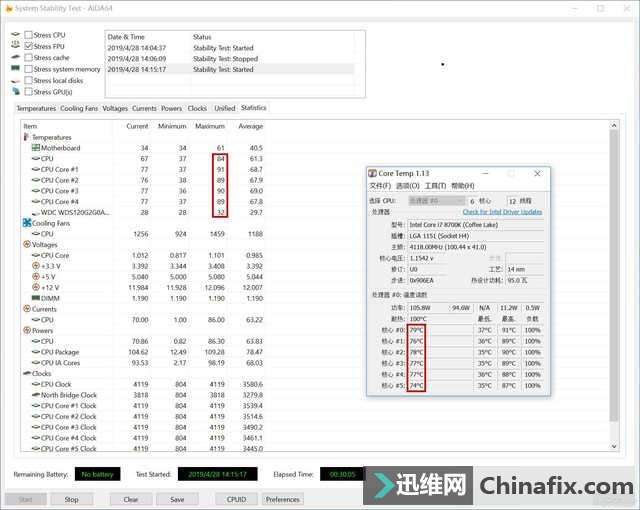640x510 pixels.
Task: Click the Temperatures group icon
Action: pos(26,137)
